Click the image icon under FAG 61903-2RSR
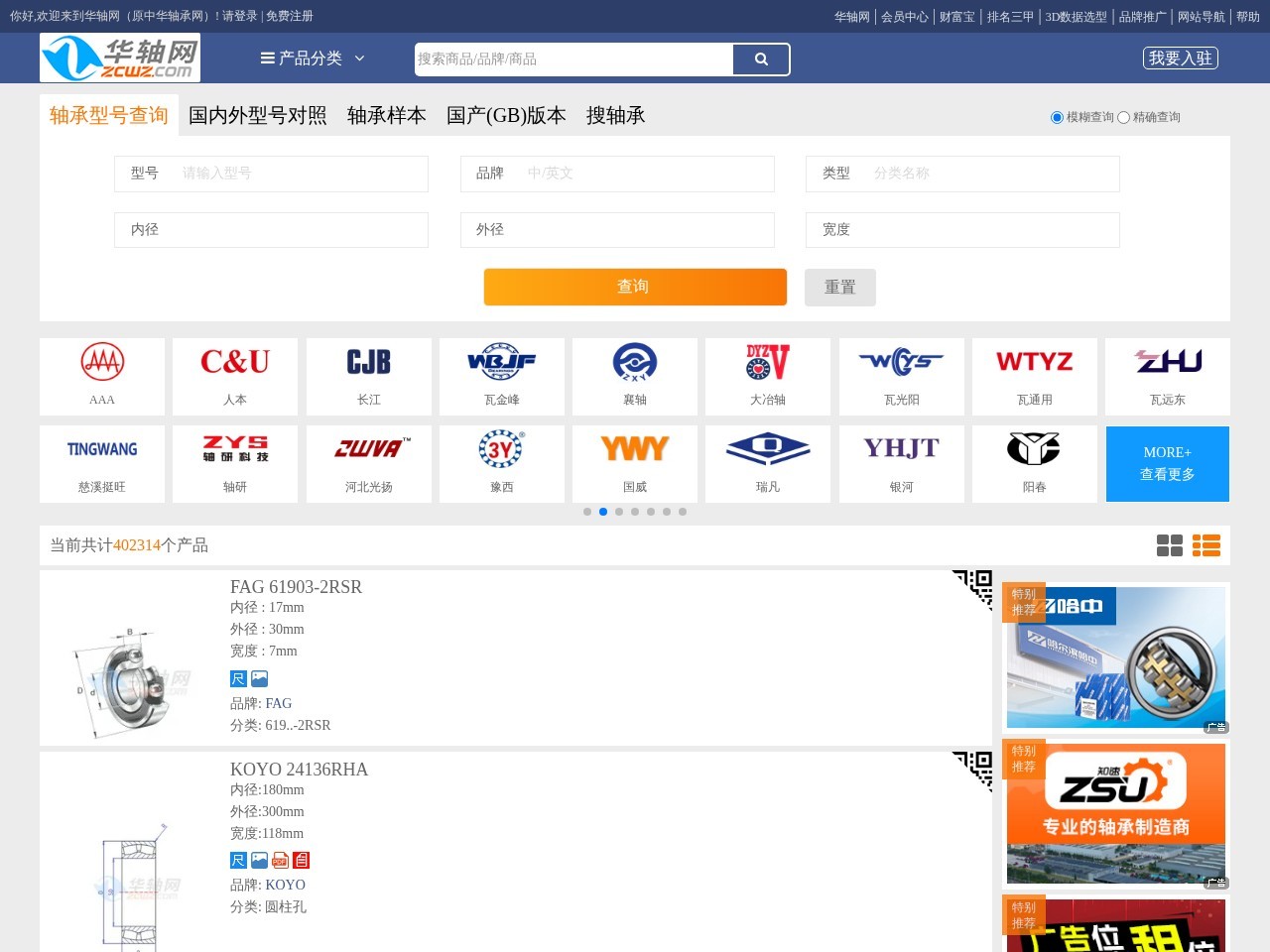Screen dimensions: 1270x952 260,679
